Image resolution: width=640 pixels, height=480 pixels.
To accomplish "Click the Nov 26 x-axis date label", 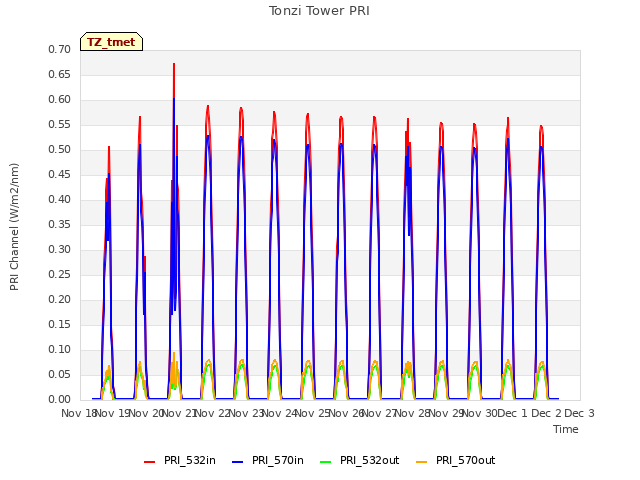I will 346,413.
